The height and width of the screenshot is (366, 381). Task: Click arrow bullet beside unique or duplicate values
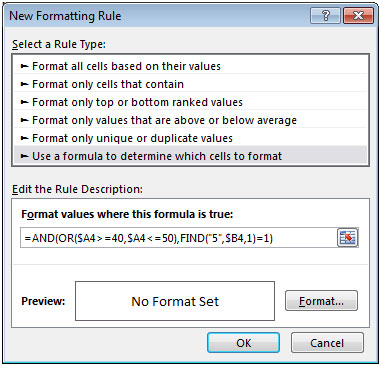click(24, 138)
